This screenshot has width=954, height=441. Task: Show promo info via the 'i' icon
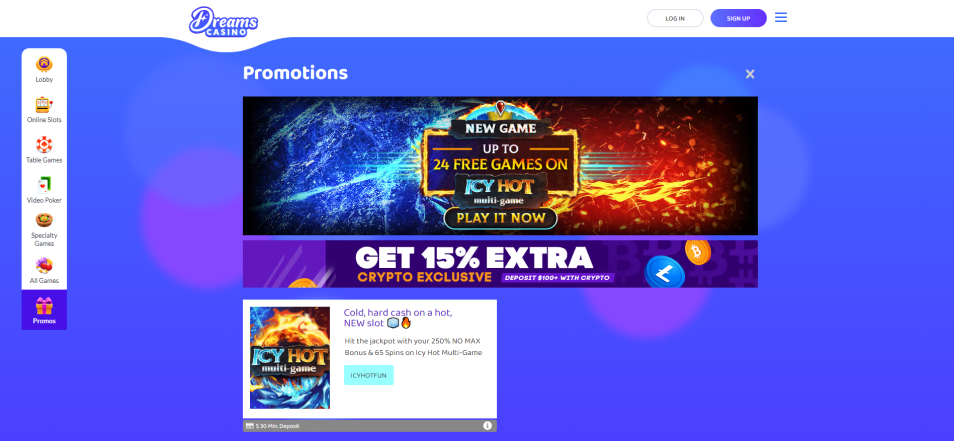click(x=487, y=426)
